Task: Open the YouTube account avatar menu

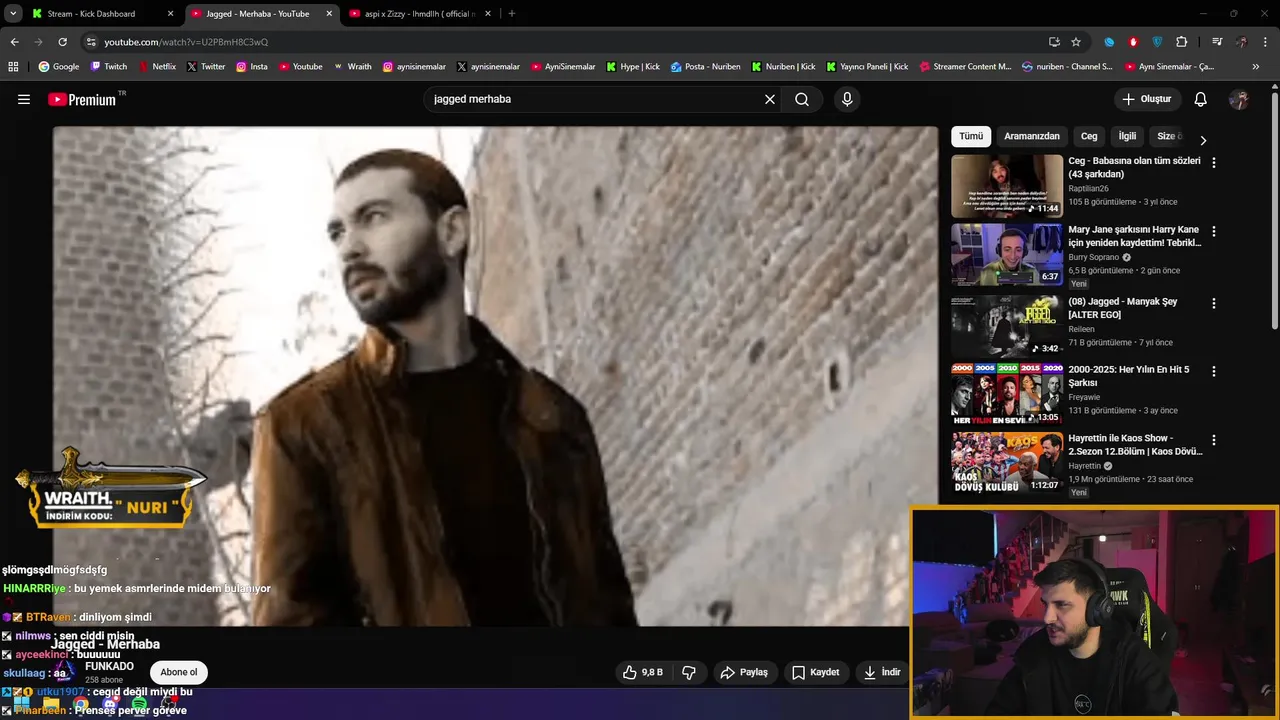Action: pos(1239,99)
